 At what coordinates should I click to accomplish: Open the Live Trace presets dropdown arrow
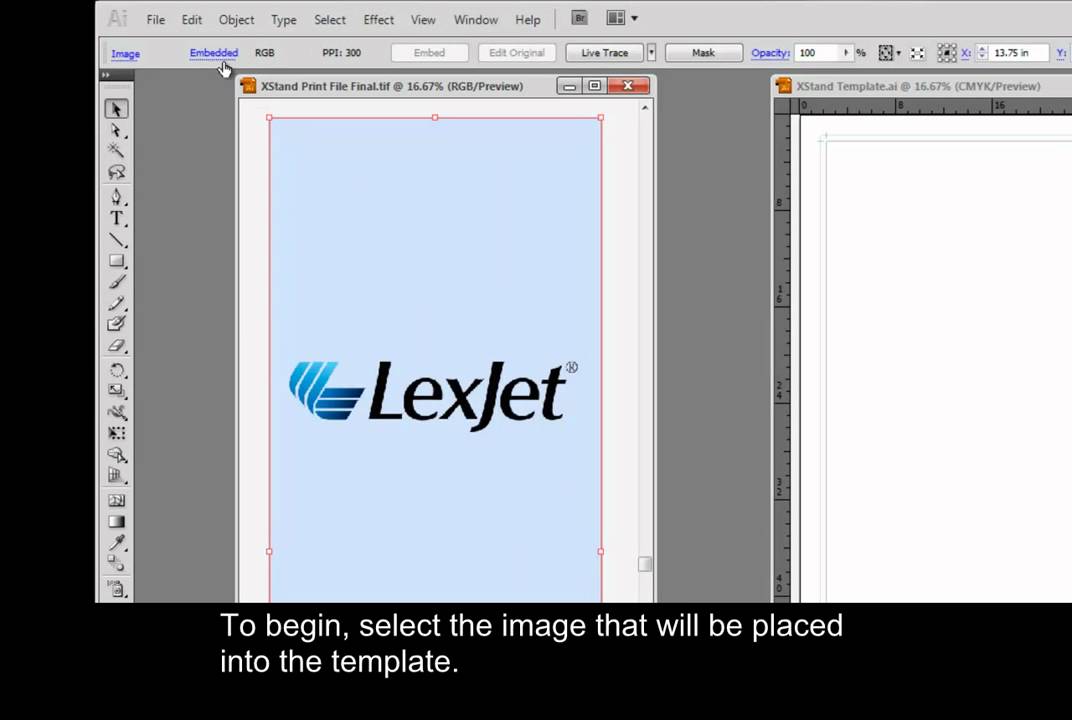pyautogui.click(x=652, y=53)
